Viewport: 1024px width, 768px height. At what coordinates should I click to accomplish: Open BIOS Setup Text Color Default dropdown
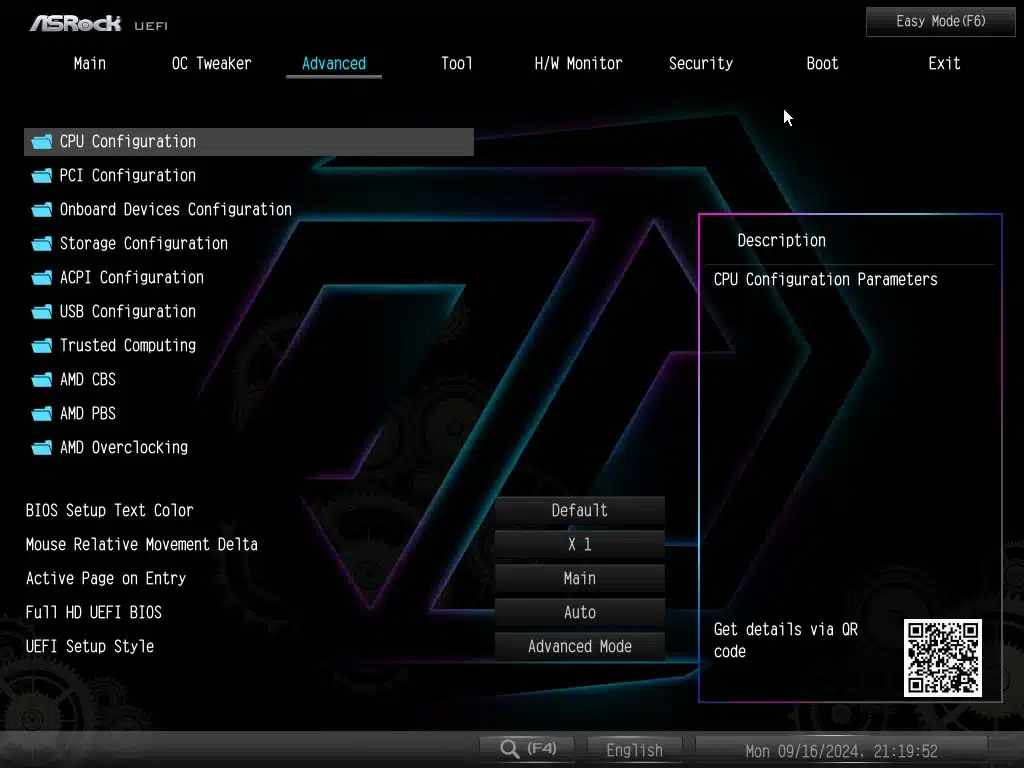click(579, 510)
